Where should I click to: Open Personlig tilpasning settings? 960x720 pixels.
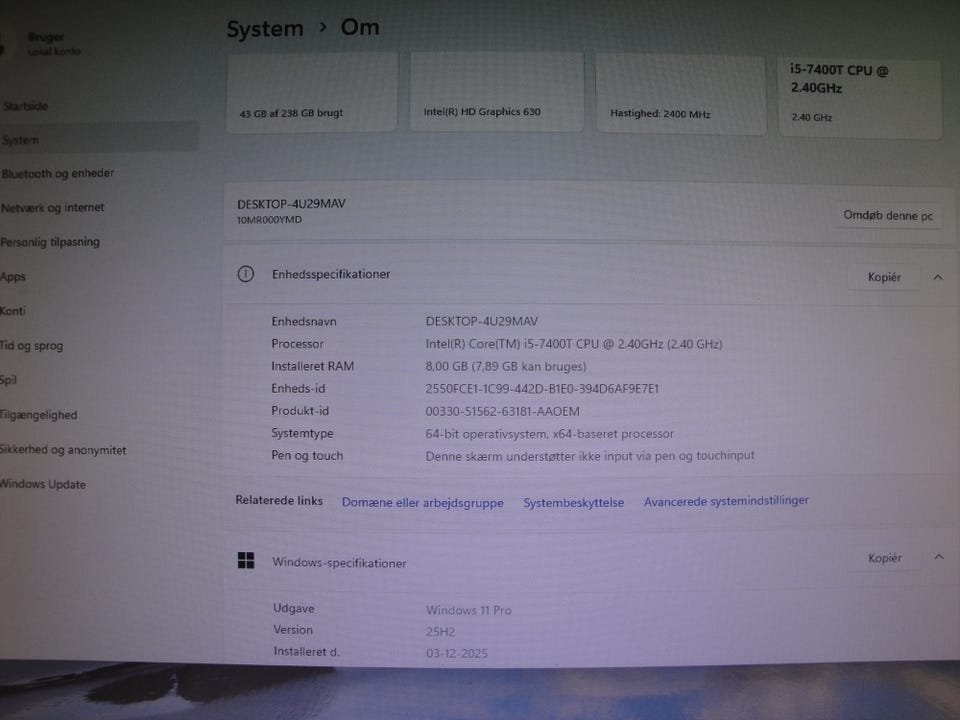[x=50, y=242]
